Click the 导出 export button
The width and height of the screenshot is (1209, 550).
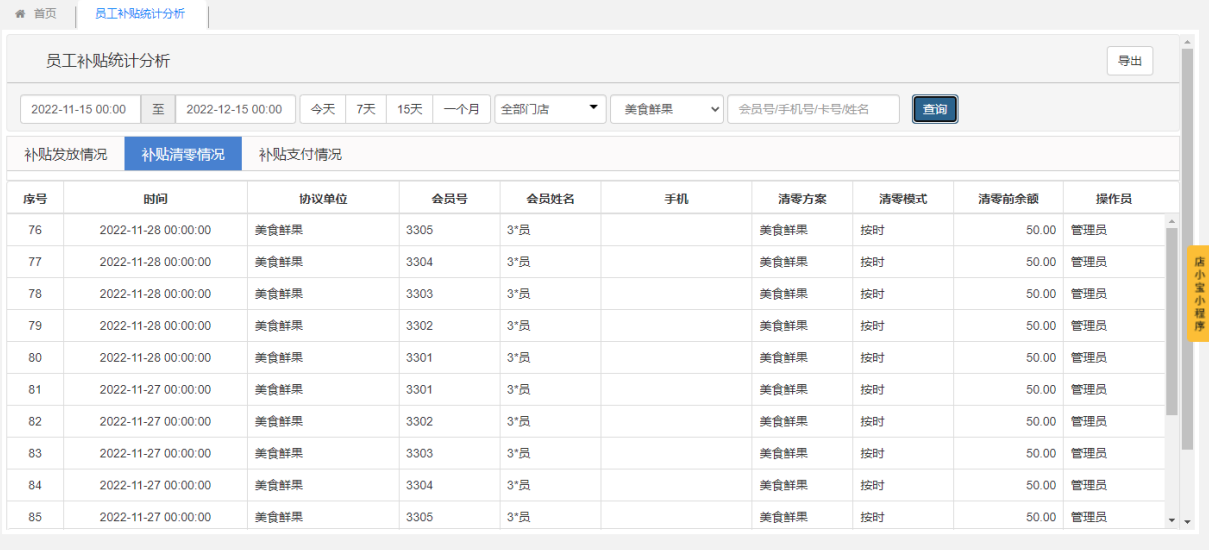tap(1130, 61)
